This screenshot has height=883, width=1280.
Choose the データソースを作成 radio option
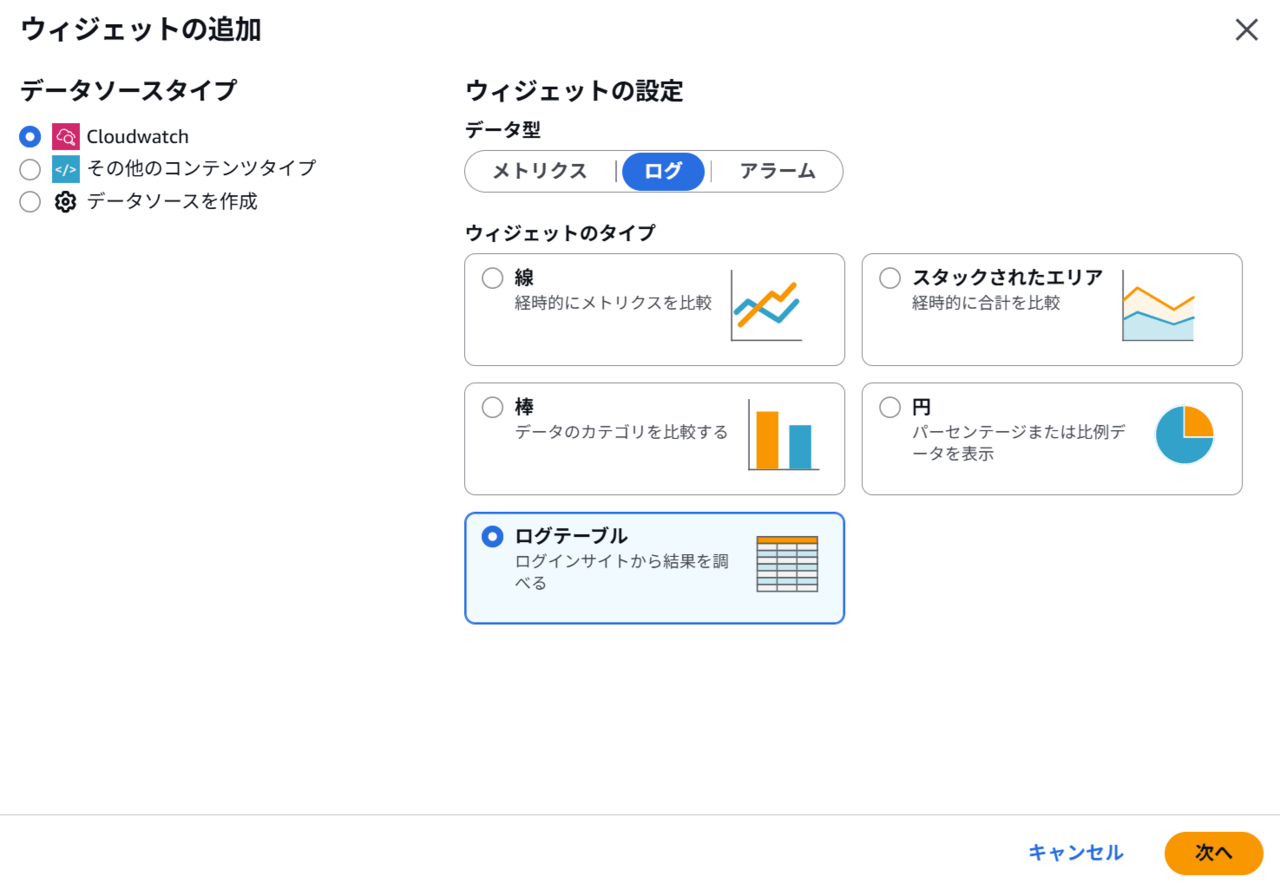30,201
